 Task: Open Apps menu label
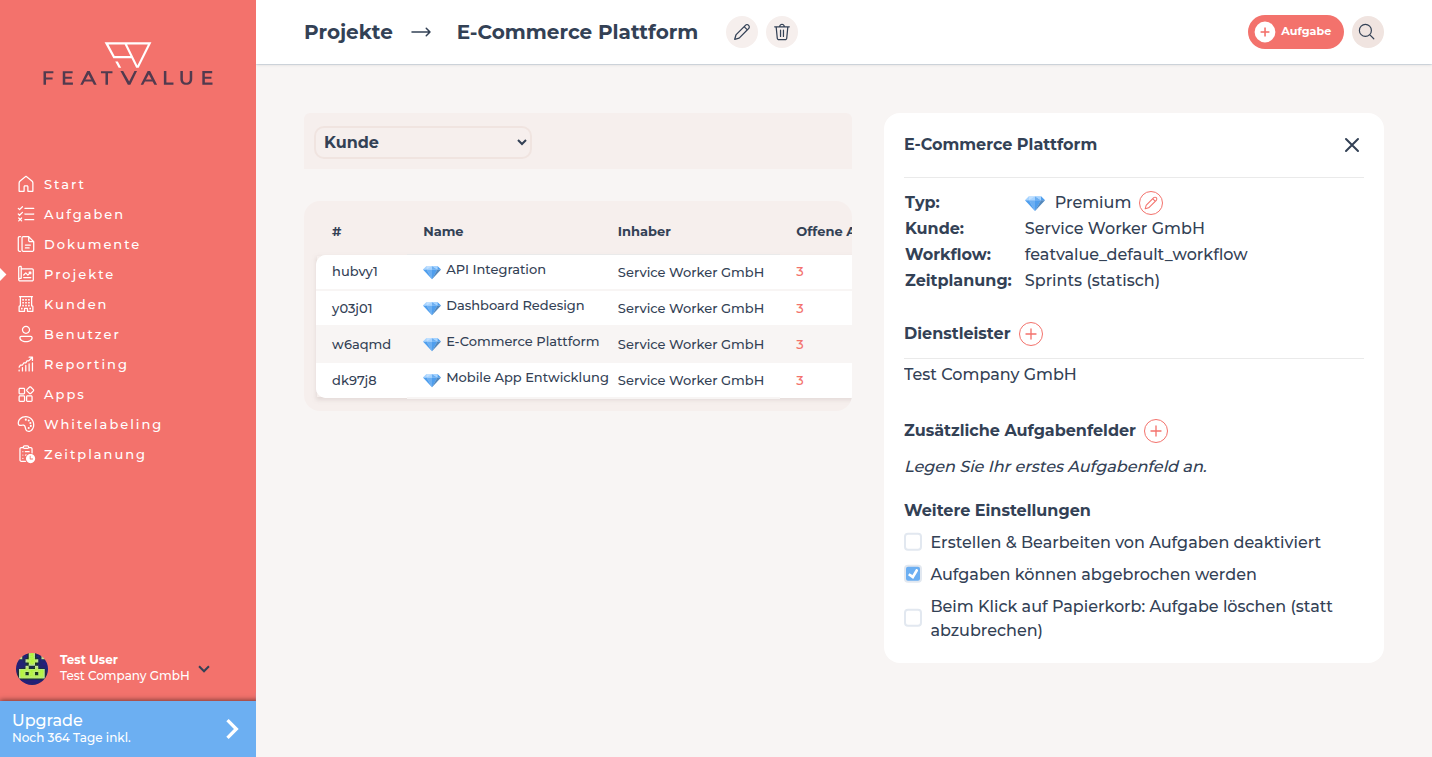(64, 394)
